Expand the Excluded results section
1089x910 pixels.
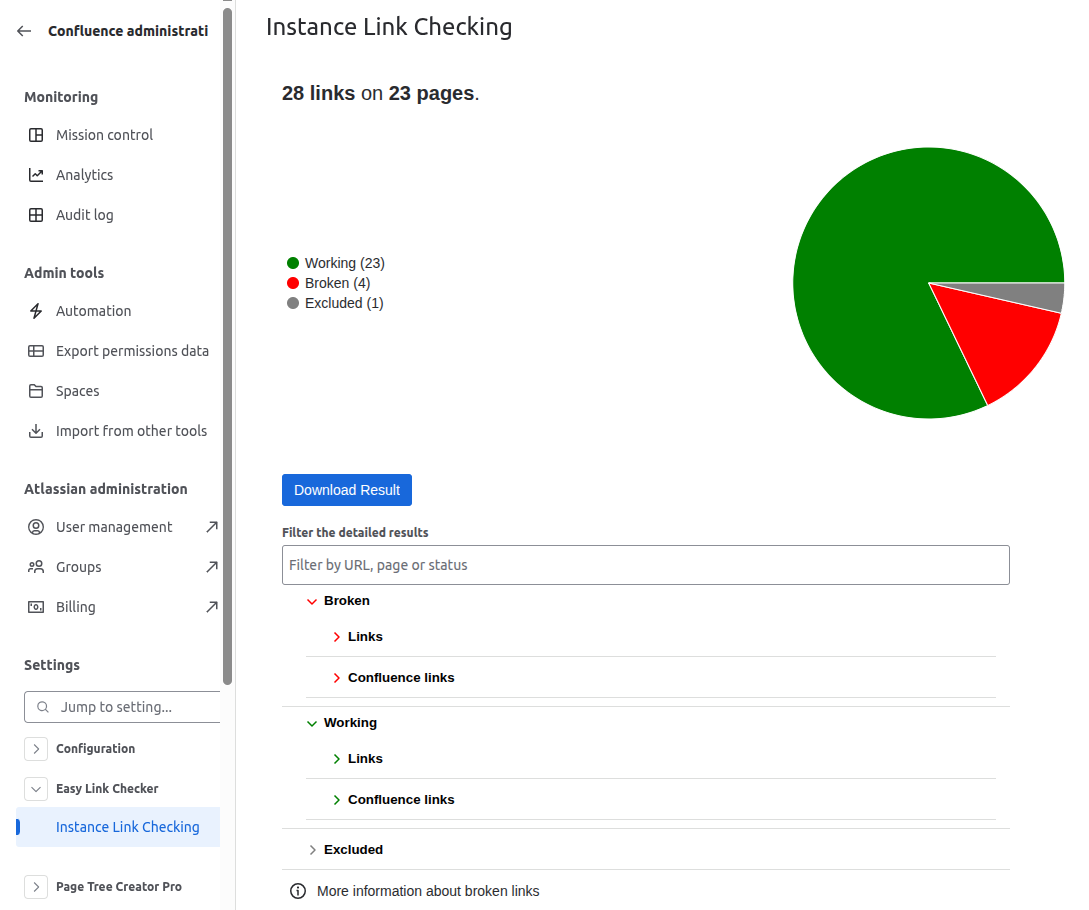point(313,850)
